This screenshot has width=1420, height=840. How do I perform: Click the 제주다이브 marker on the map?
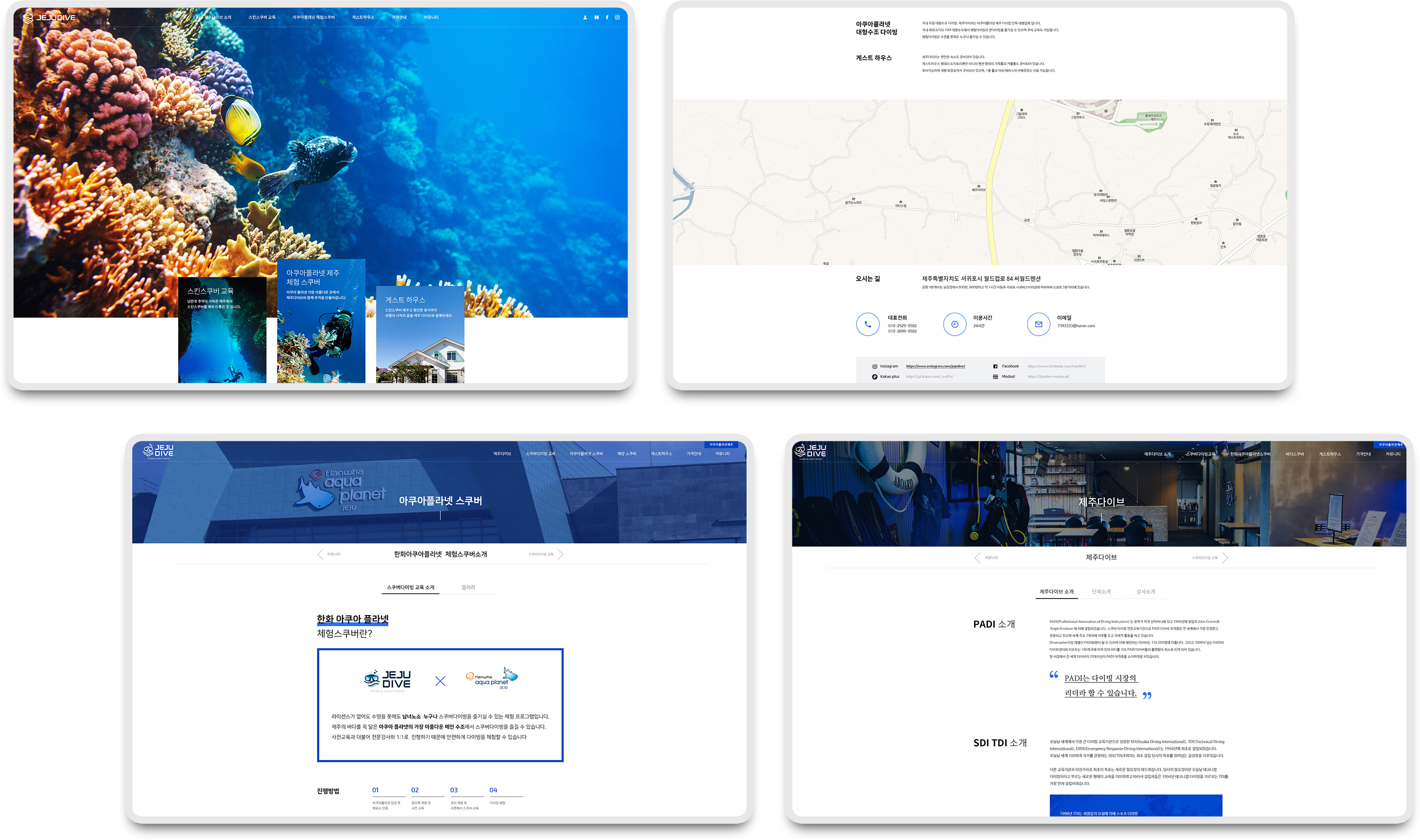point(978,188)
